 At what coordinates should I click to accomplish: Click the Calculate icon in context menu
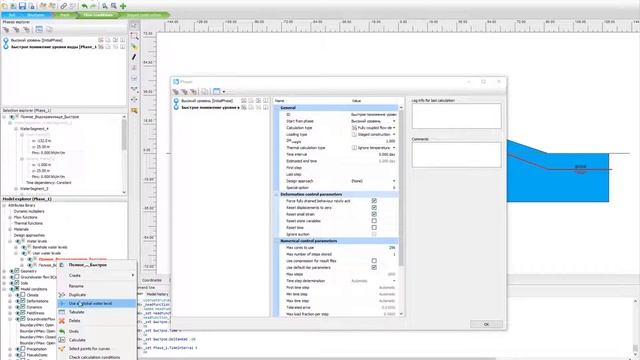pyautogui.click(x=62, y=340)
